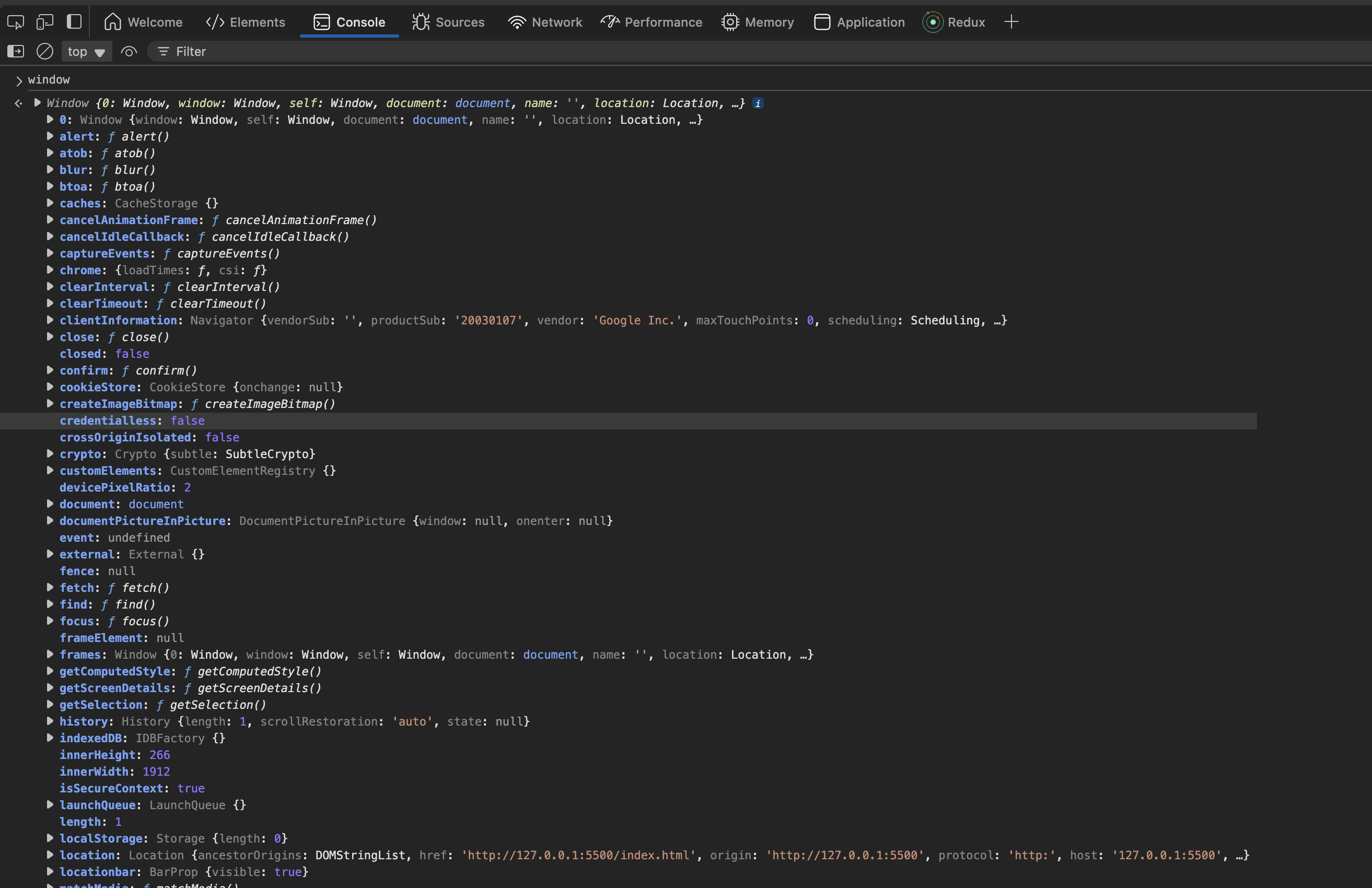Show the console sidebar icon
Image resolution: width=1372 pixels, height=888 pixels.
[16, 51]
